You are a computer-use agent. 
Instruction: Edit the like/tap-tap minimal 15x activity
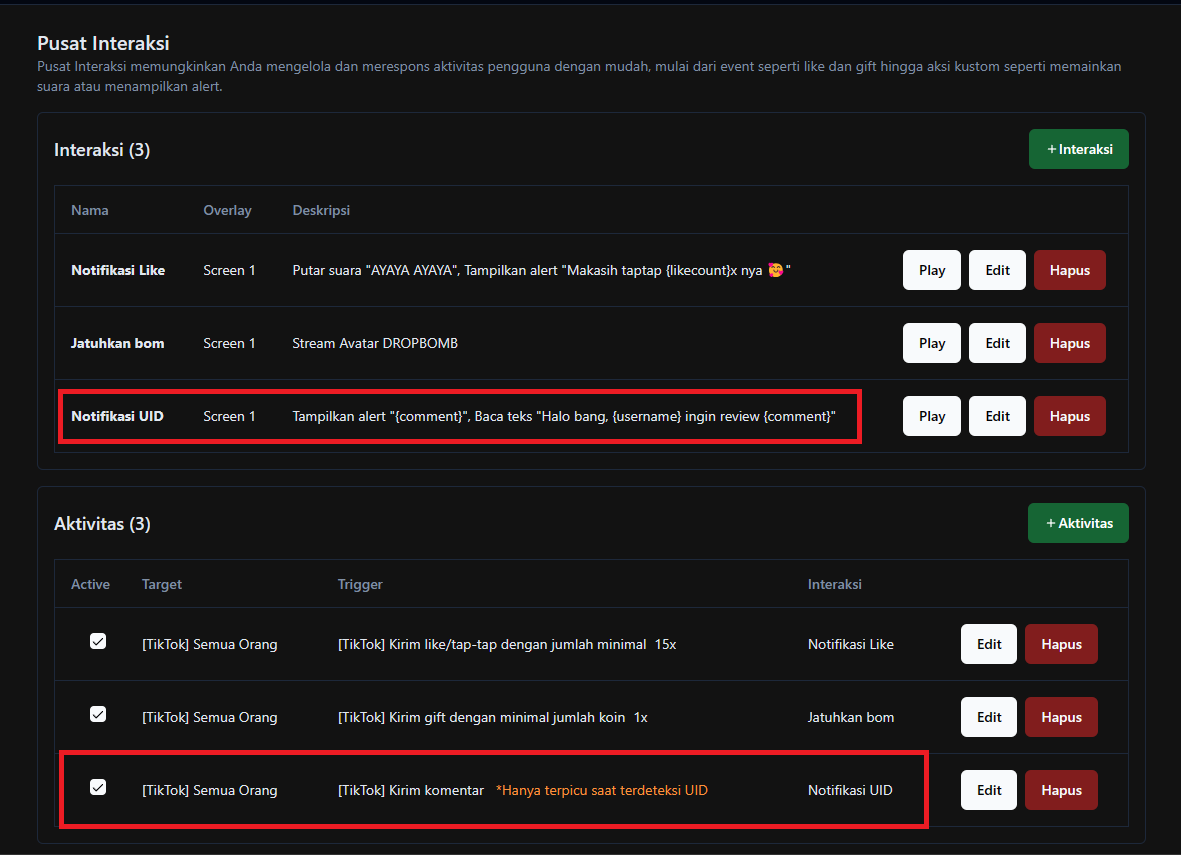(988, 644)
